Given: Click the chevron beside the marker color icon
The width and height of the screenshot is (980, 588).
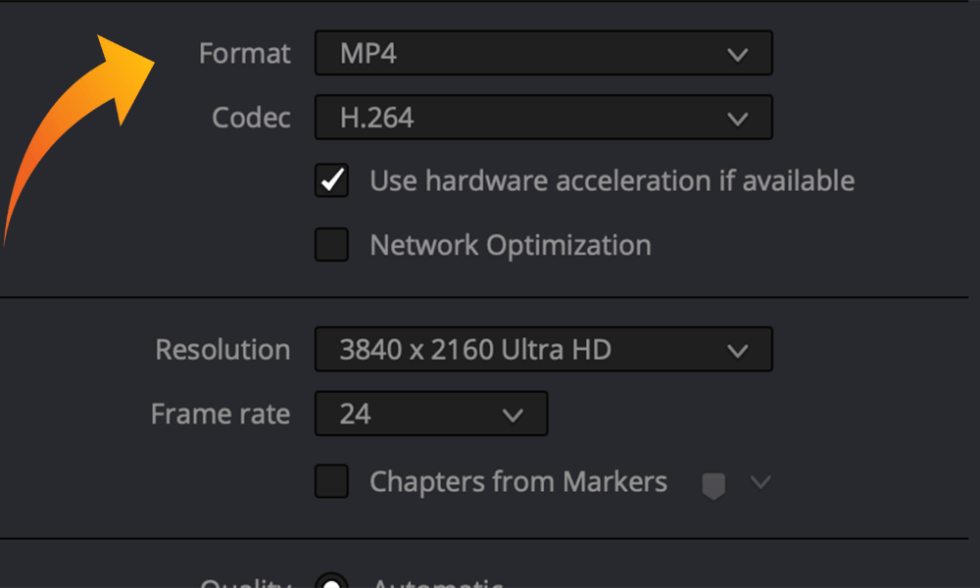Looking at the screenshot, I should tap(761, 482).
